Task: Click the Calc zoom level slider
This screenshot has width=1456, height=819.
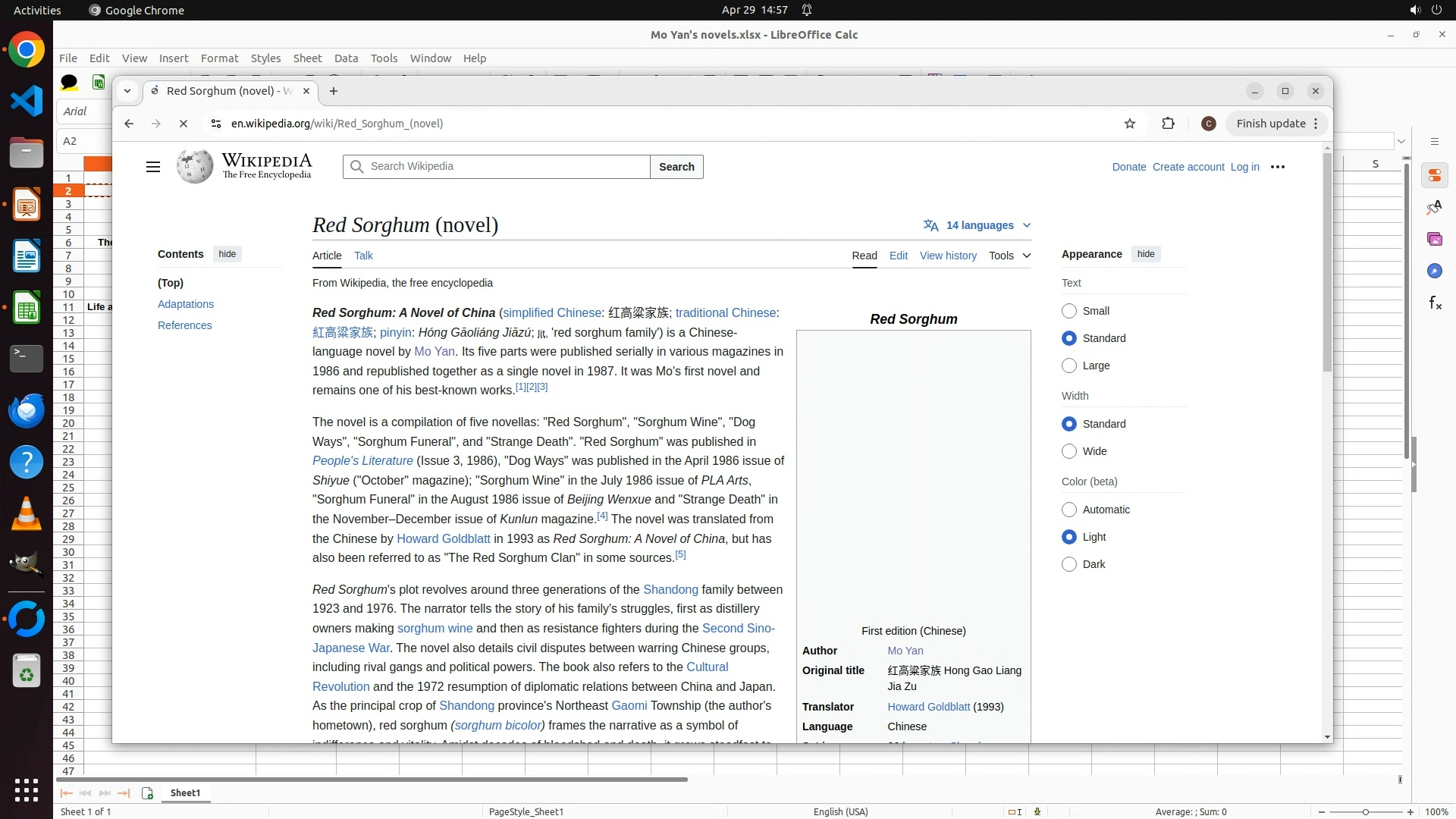Action: (1365, 812)
